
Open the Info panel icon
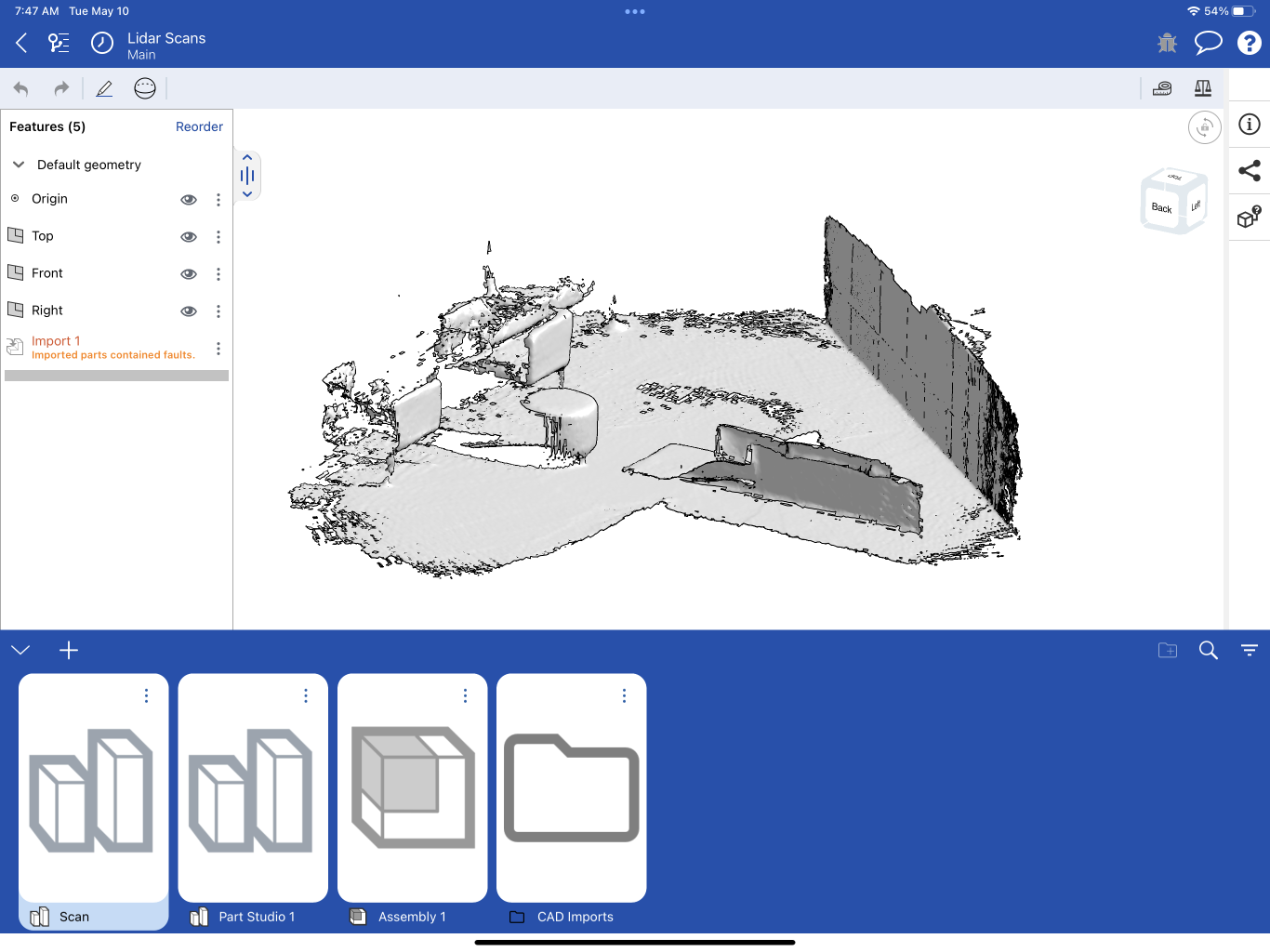[1249, 124]
